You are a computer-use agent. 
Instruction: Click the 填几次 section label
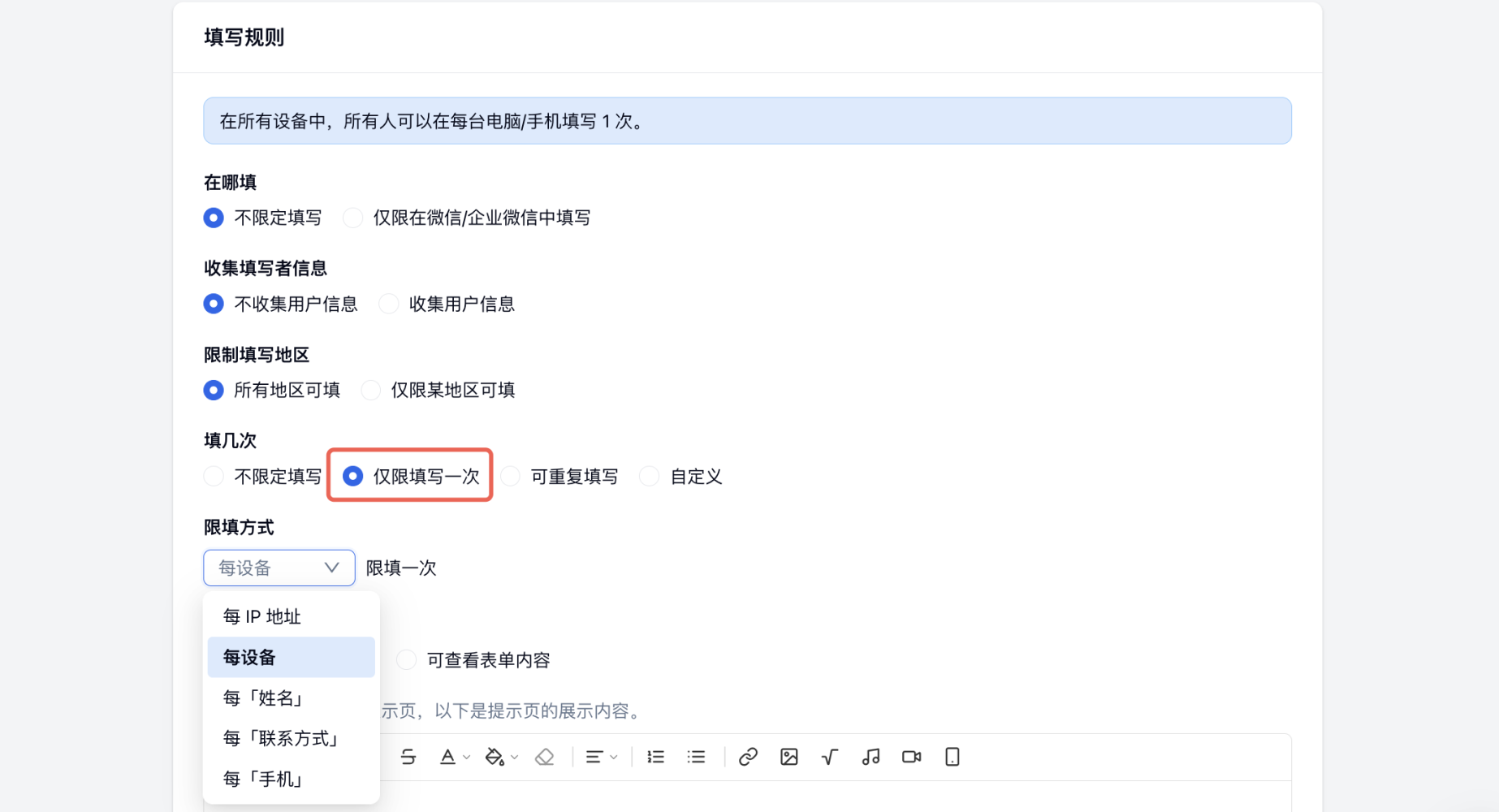[230, 440]
